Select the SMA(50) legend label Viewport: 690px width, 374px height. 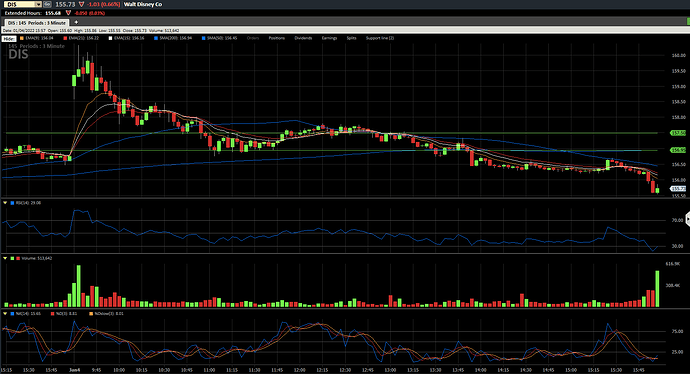222,38
